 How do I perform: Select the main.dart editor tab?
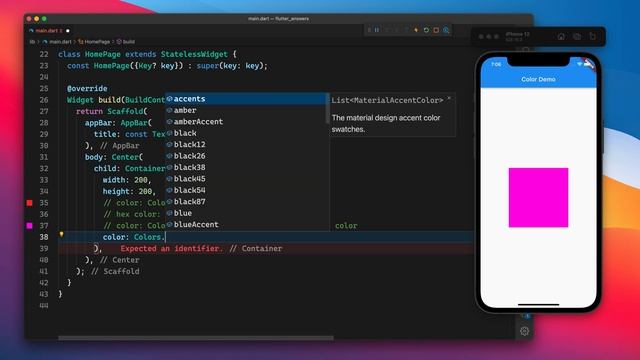coord(49,31)
